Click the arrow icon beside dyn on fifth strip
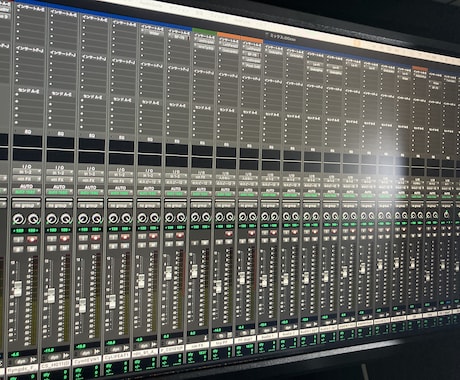 [x=155, y=344]
